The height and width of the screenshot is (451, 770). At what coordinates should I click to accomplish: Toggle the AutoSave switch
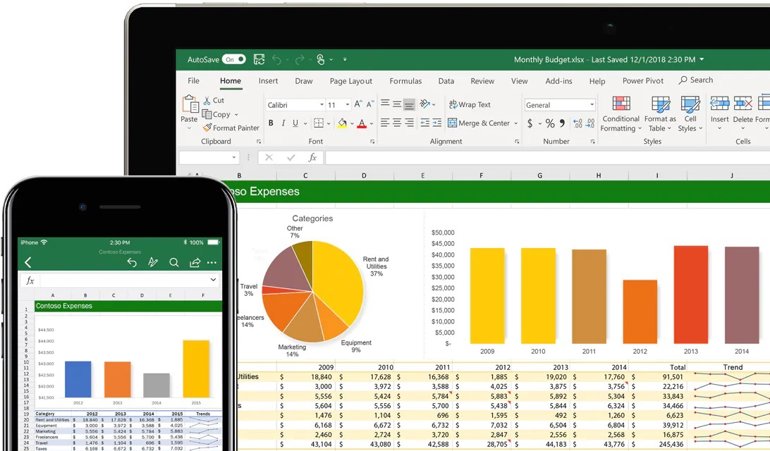[x=234, y=60]
